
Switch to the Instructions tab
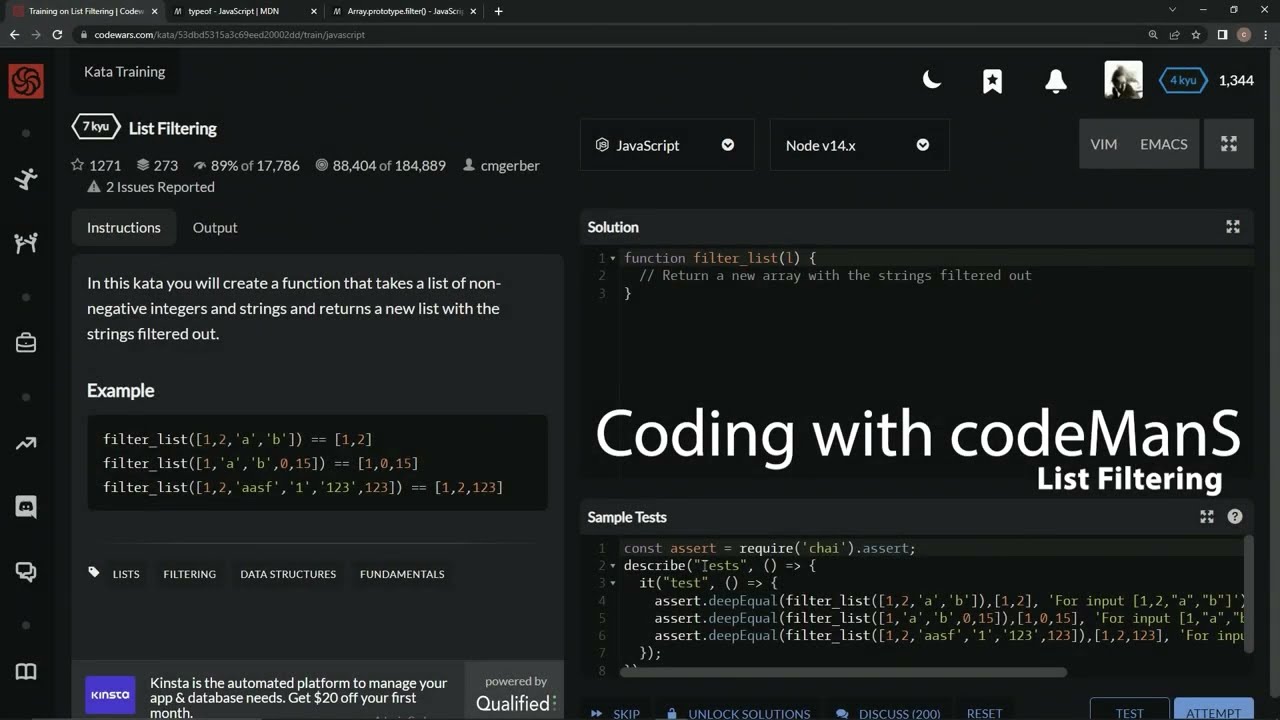124,228
